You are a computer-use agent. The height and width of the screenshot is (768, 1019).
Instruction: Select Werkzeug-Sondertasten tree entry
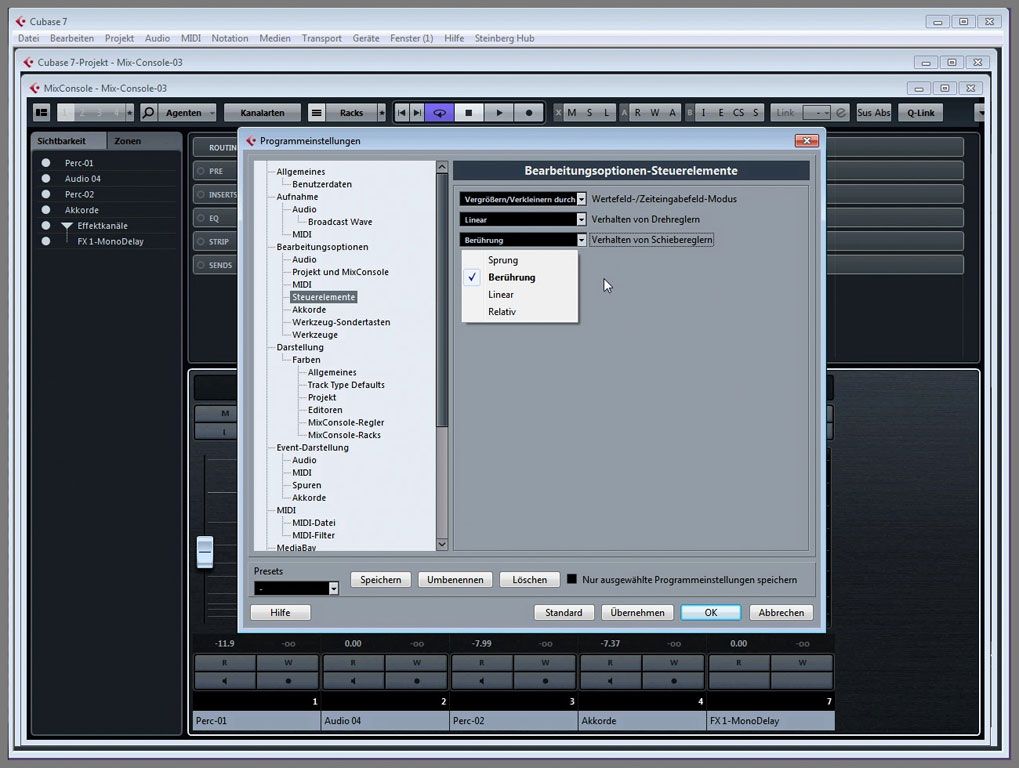tap(341, 322)
